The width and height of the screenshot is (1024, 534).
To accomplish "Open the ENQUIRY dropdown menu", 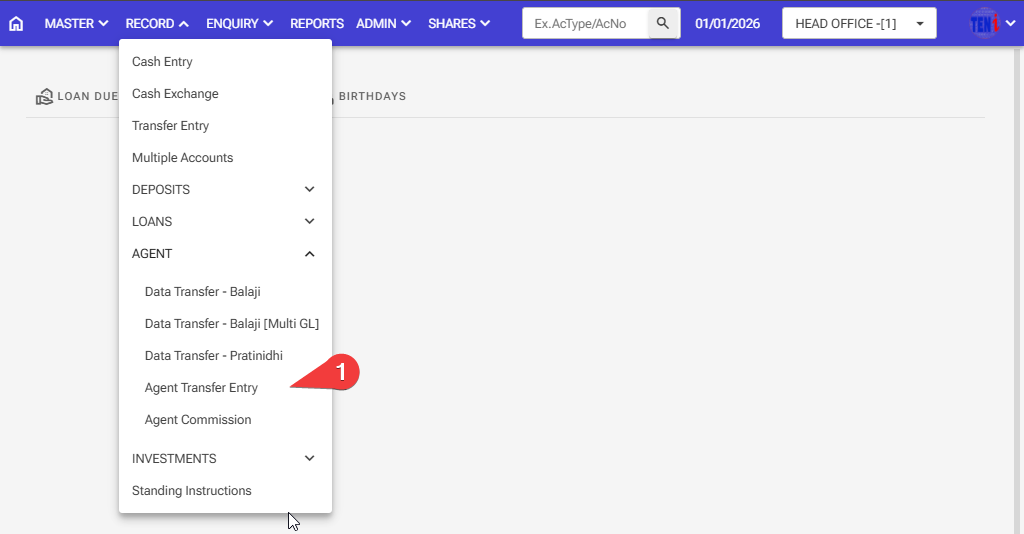I will tap(239, 23).
